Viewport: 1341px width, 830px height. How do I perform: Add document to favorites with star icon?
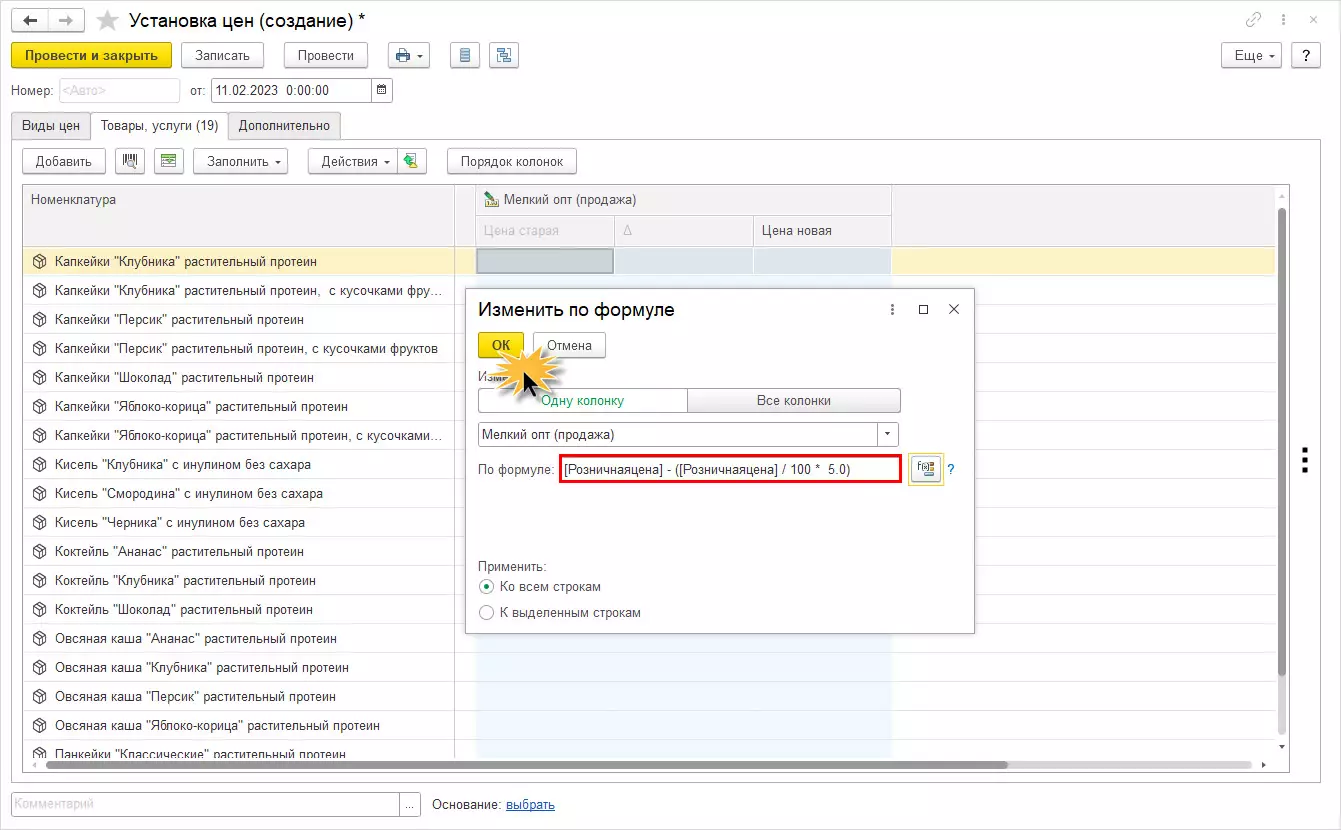click(107, 20)
